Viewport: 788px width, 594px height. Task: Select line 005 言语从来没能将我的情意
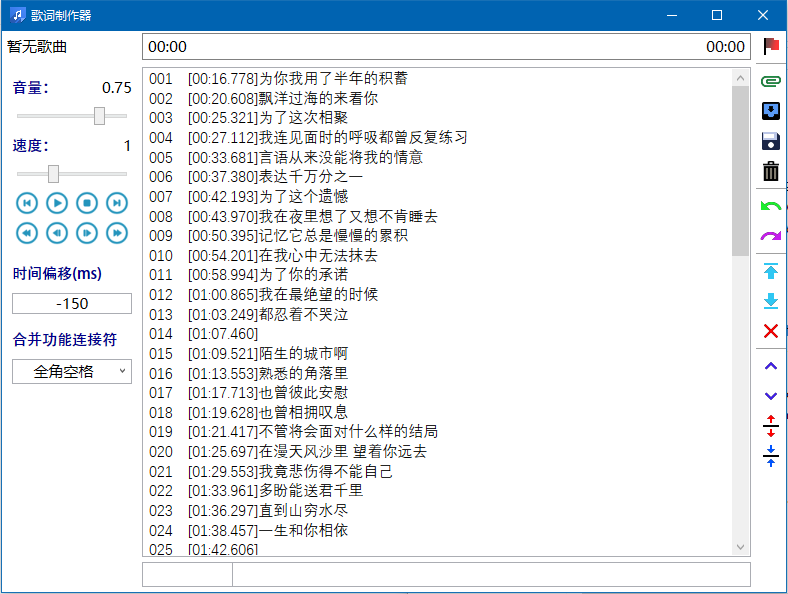[437, 157]
